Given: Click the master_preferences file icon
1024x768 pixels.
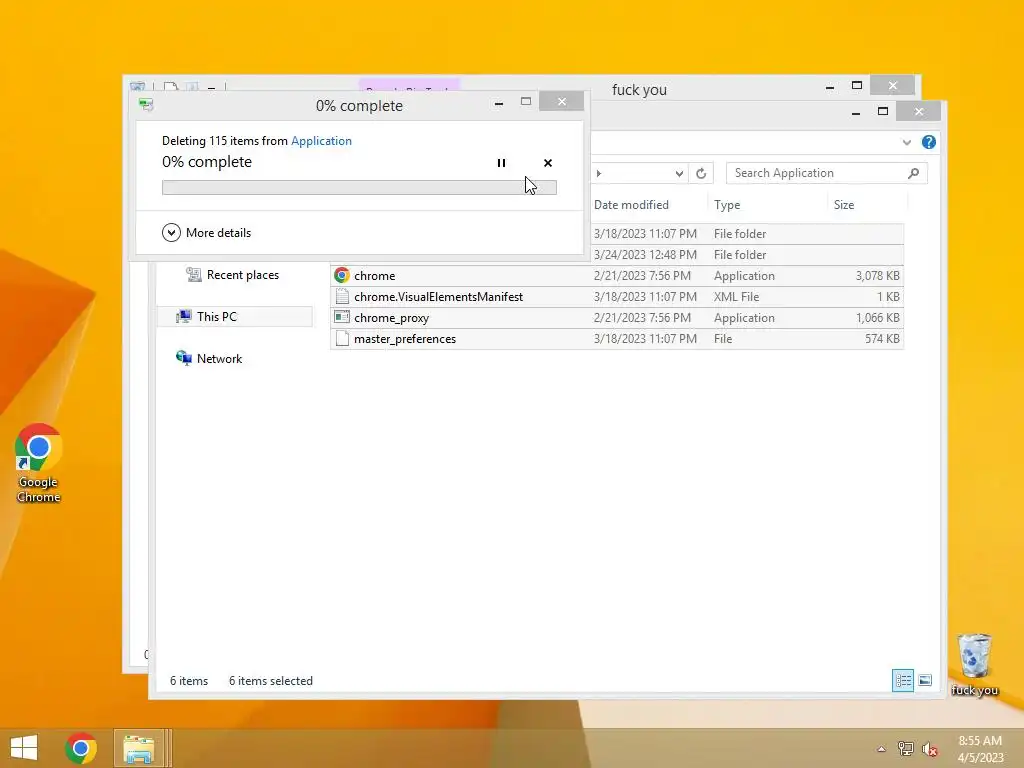Looking at the screenshot, I should pyautogui.click(x=342, y=338).
